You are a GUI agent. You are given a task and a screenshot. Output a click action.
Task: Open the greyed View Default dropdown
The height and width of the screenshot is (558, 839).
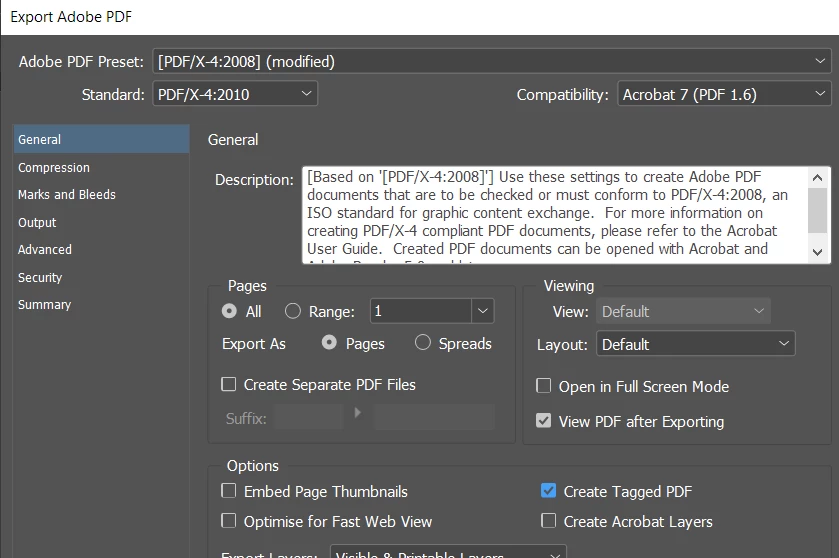pyautogui.click(x=683, y=311)
